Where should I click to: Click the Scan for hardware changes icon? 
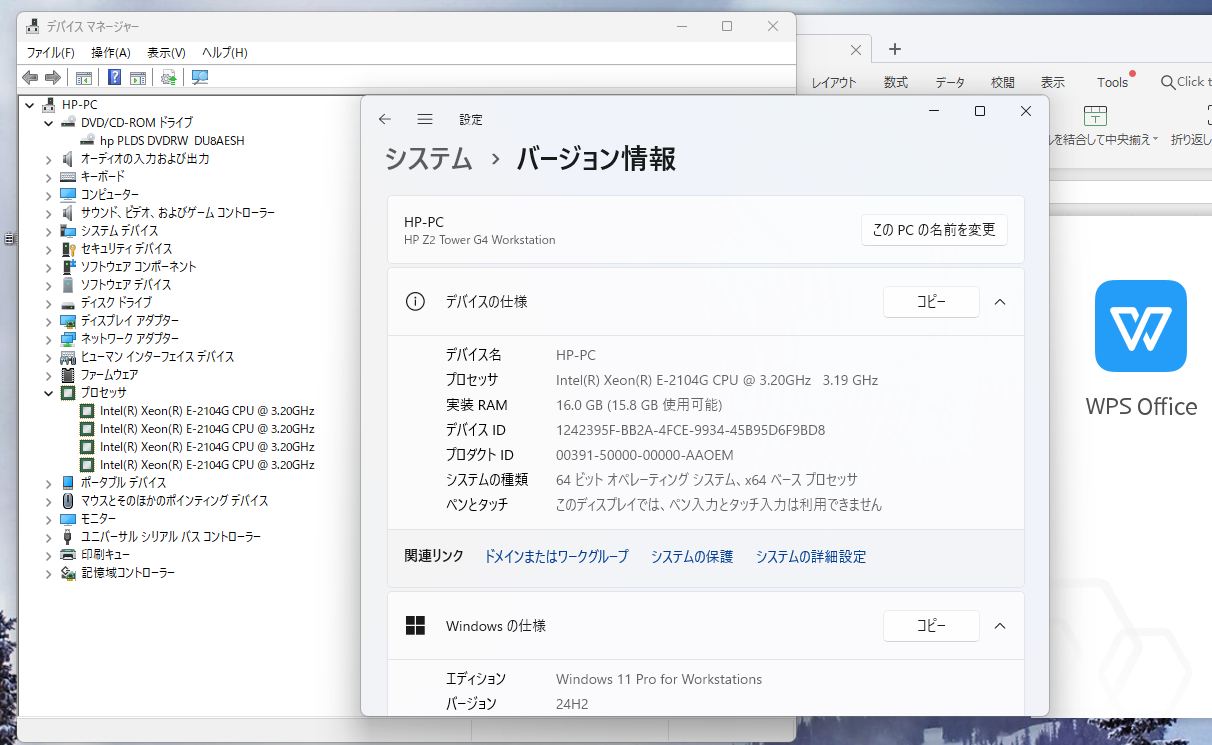(200, 77)
